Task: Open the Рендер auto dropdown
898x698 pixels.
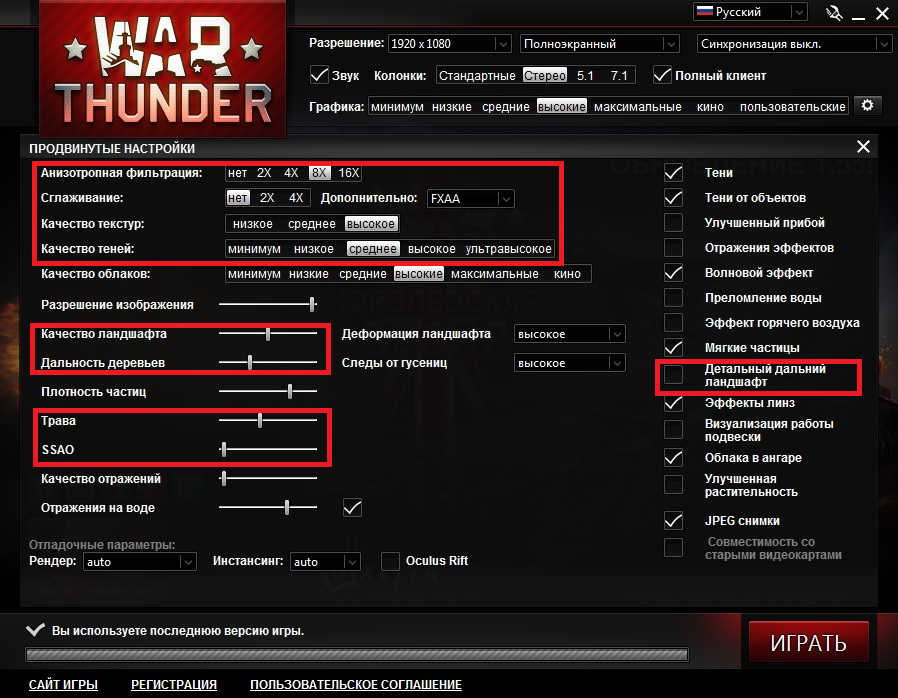Action: 140,562
